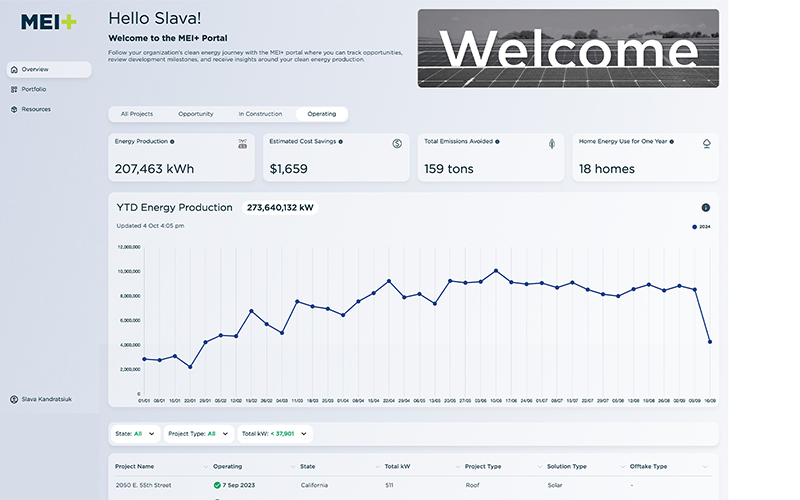Click the info icon next to Energy Production
Screen dimensions: 800x500
[172, 142]
